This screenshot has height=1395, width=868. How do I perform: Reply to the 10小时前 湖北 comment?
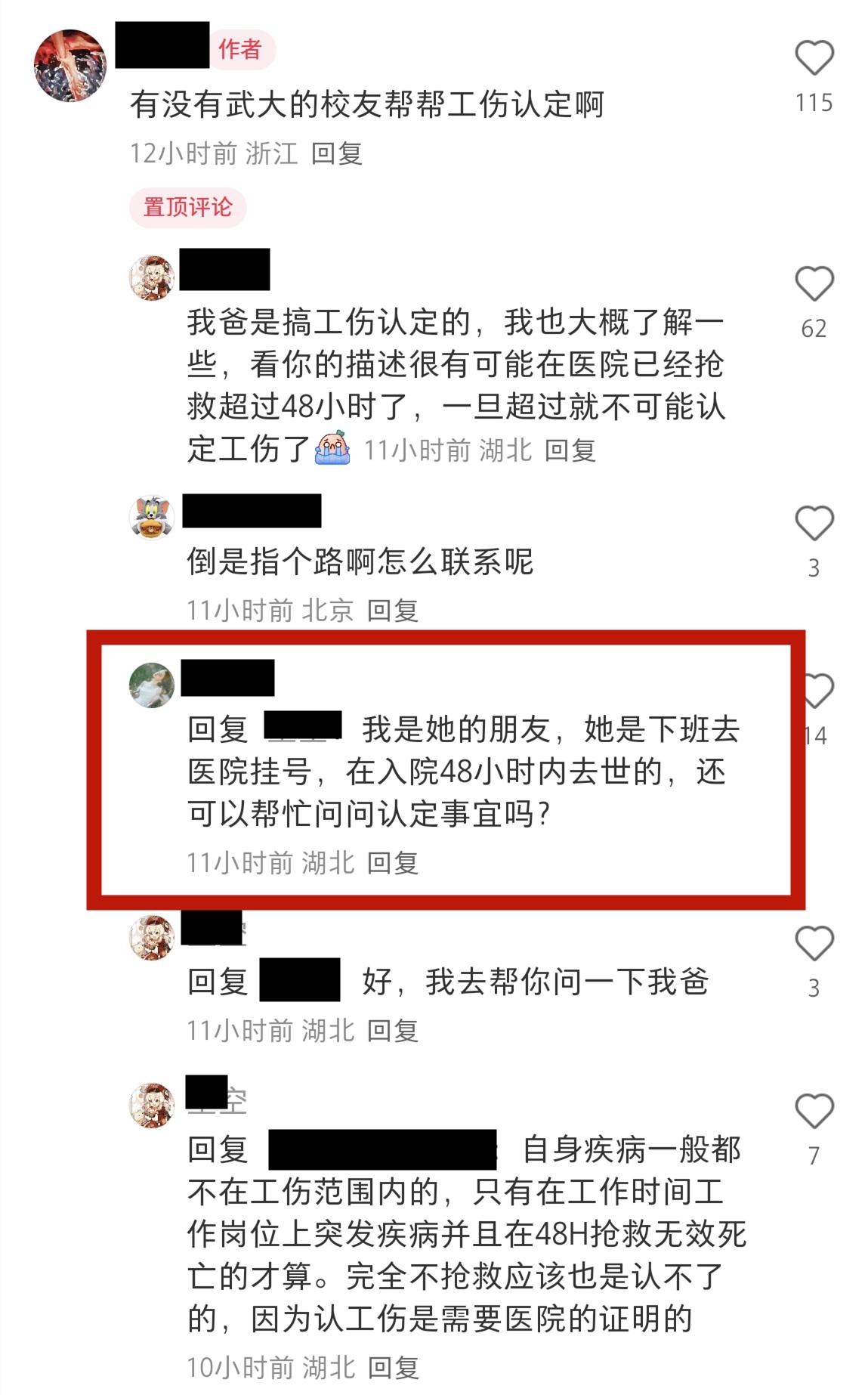coord(393,1368)
